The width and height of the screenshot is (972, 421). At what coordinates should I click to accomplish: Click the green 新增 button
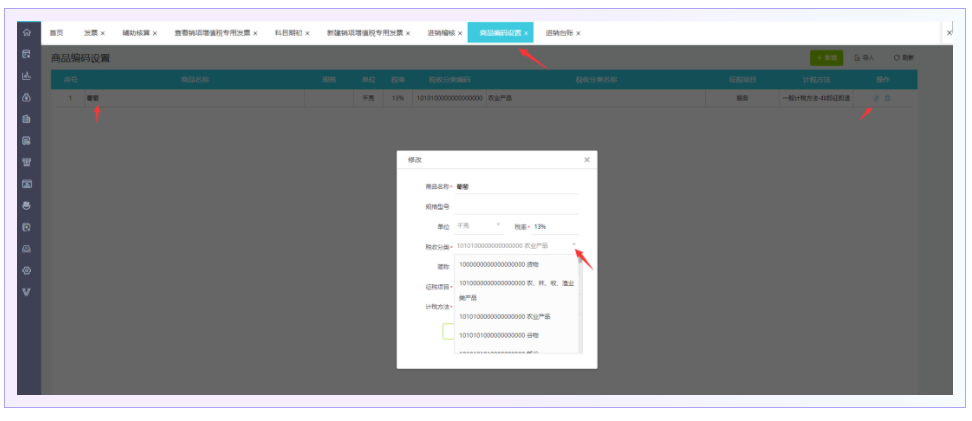(x=826, y=58)
